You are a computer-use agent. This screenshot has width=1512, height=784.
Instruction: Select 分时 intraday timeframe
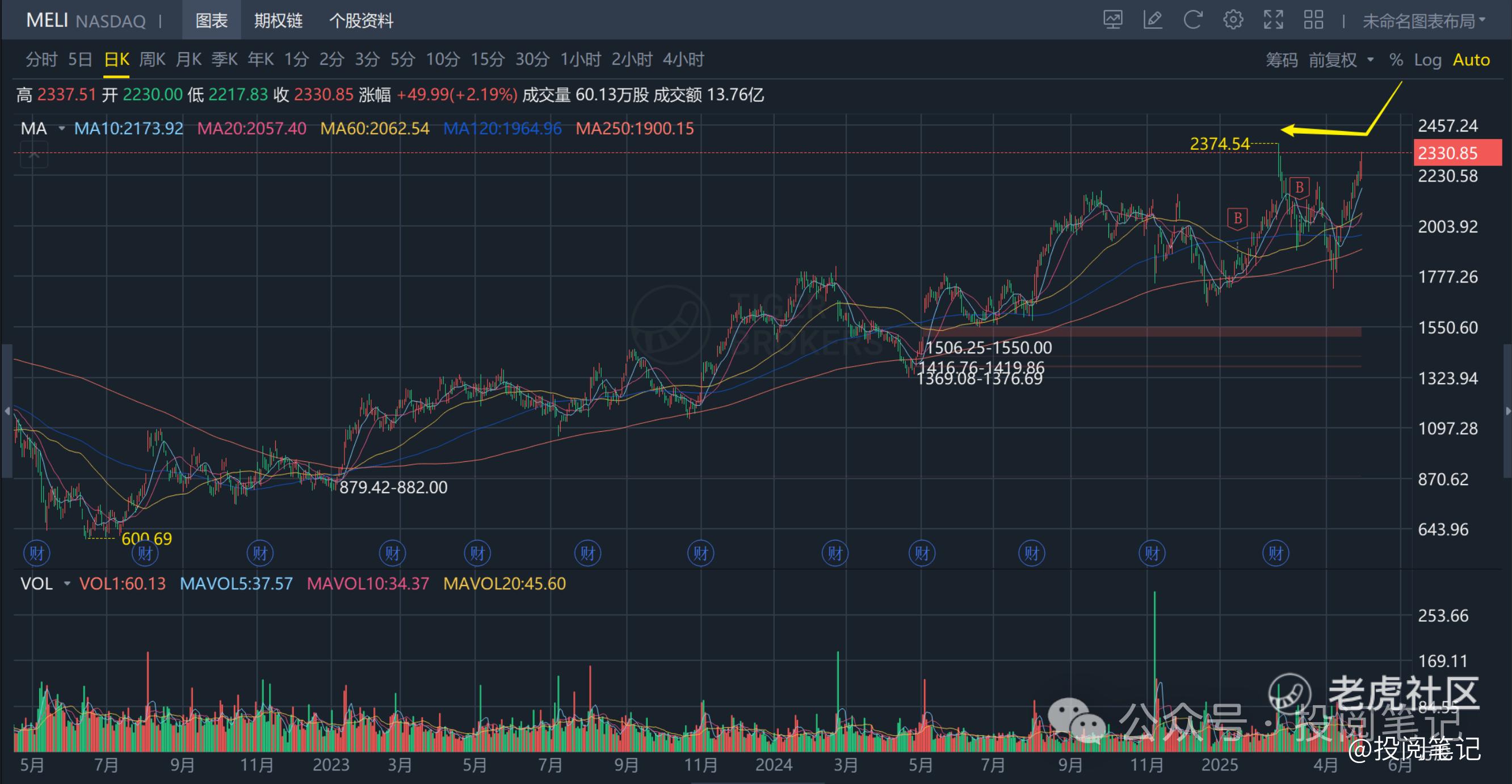[41, 59]
